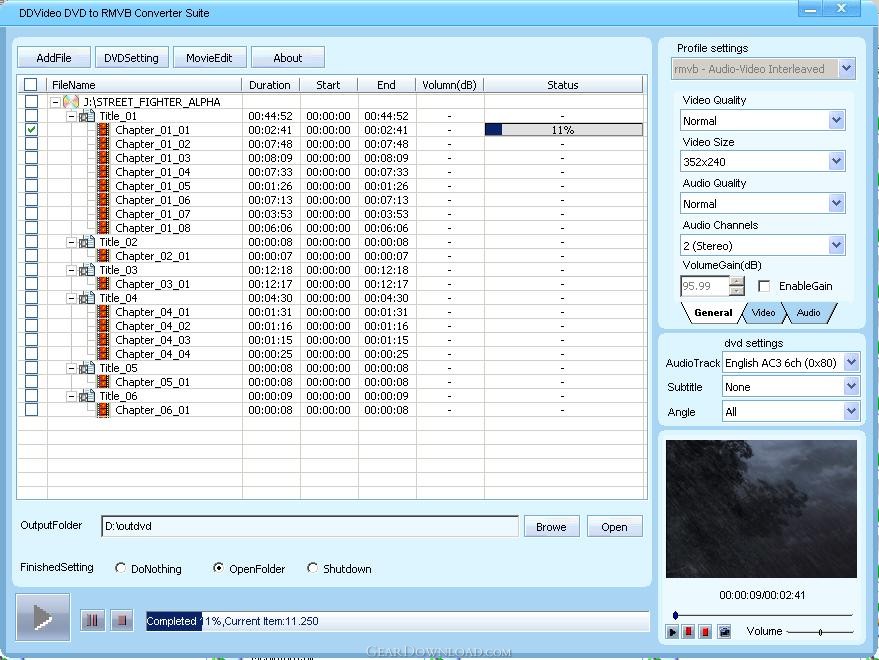This screenshot has width=879, height=660.
Task: Toggle the select-all checkbox in the FileName header
Action: coord(31,85)
